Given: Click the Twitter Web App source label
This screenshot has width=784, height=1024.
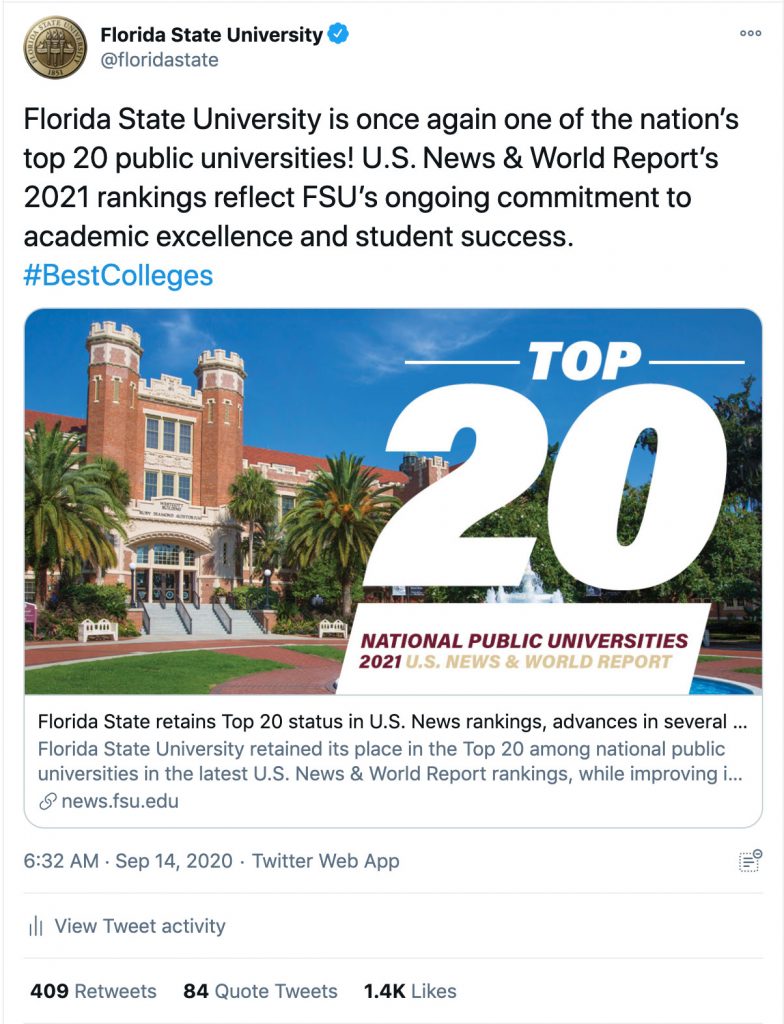Looking at the screenshot, I should point(325,861).
